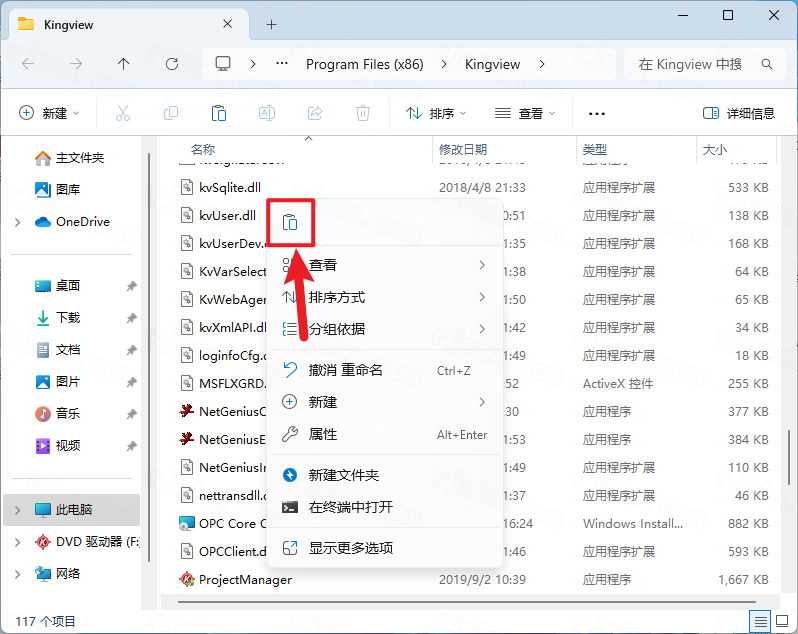The height and width of the screenshot is (634, 798).
Task: Open 桌面 quick access folder
Action: [x=58, y=286]
